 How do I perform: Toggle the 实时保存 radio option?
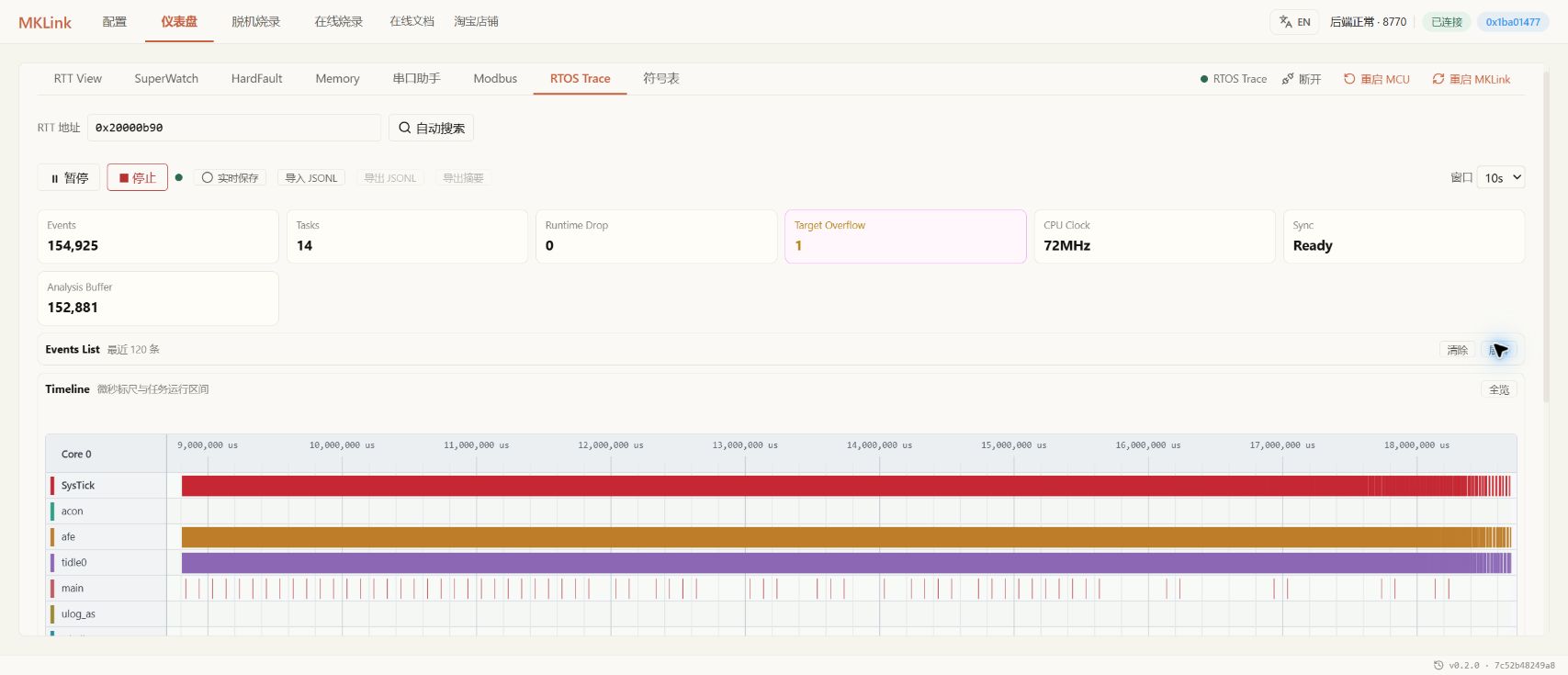pyautogui.click(x=230, y=178)
